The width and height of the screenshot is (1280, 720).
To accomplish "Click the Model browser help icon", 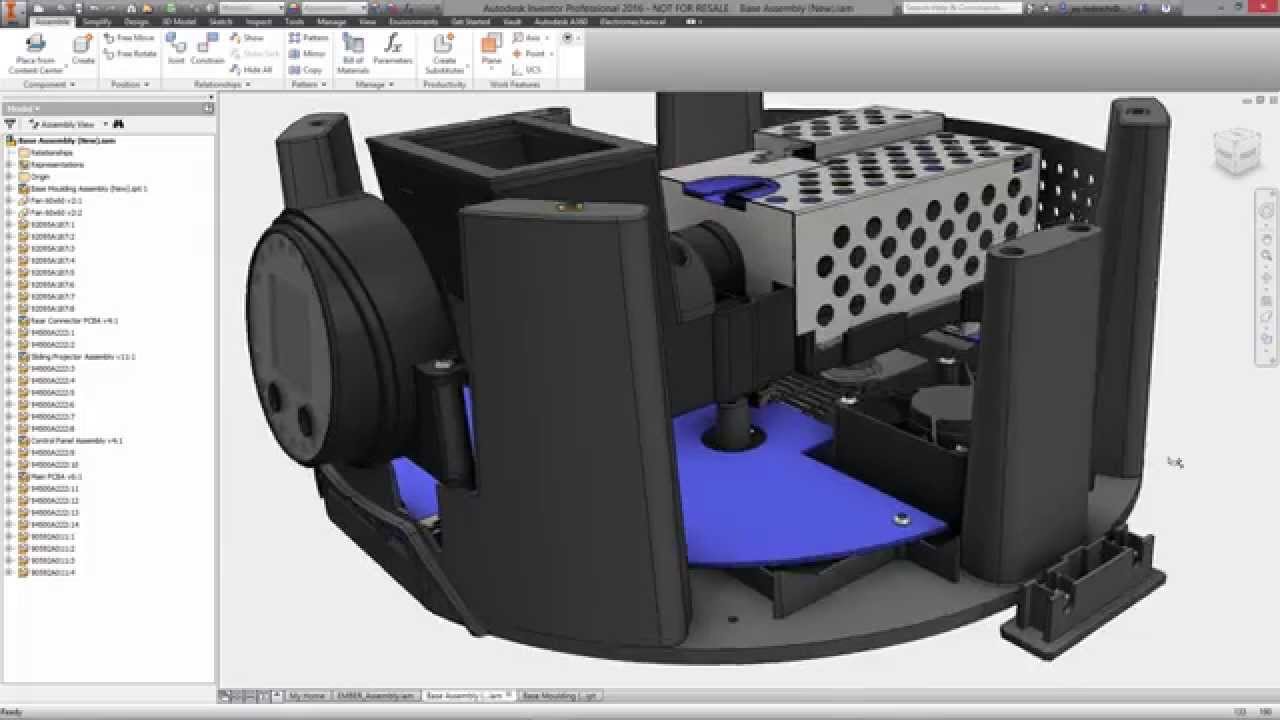I will [208, 108].
